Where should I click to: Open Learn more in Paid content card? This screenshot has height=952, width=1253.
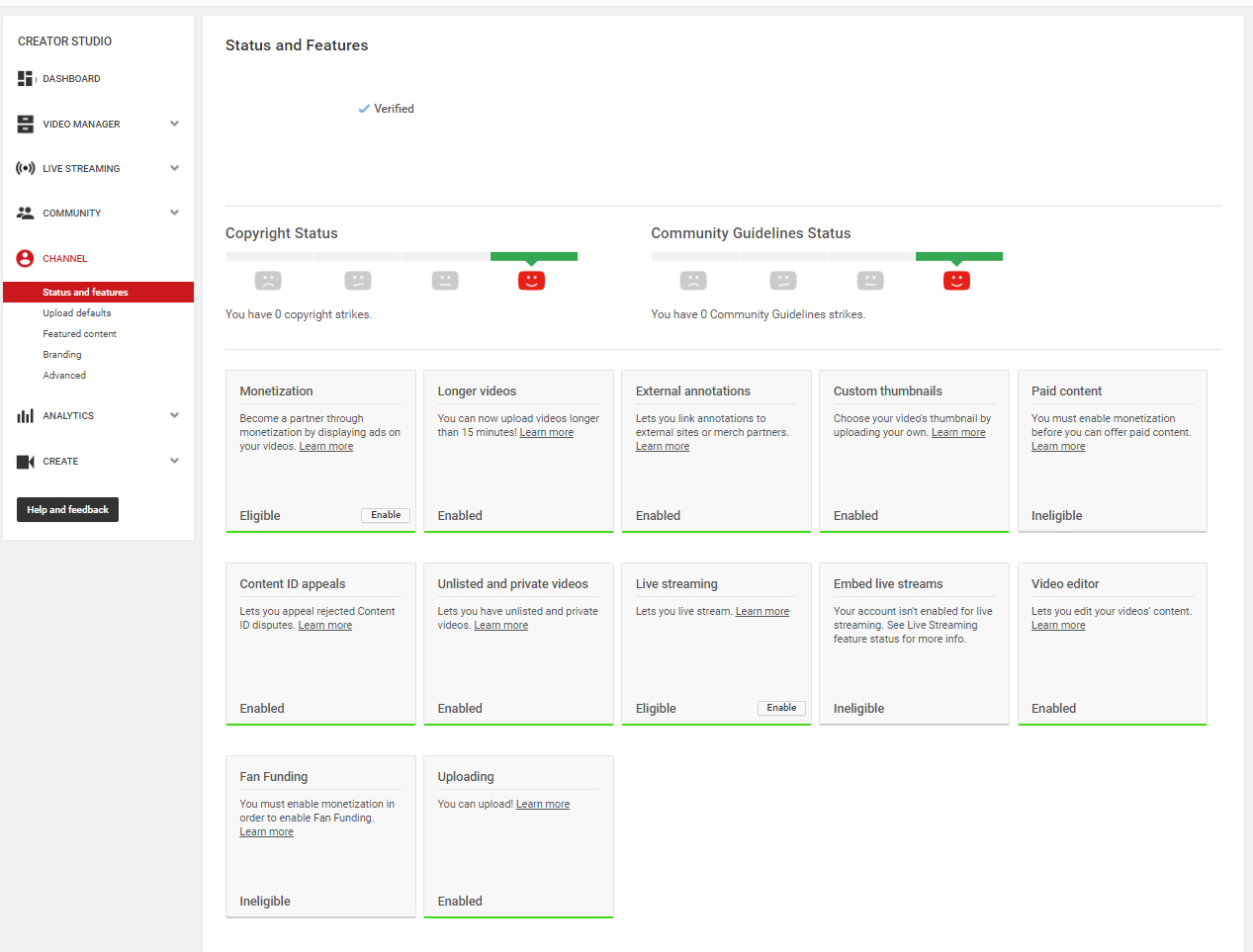tap(1058, 447)
